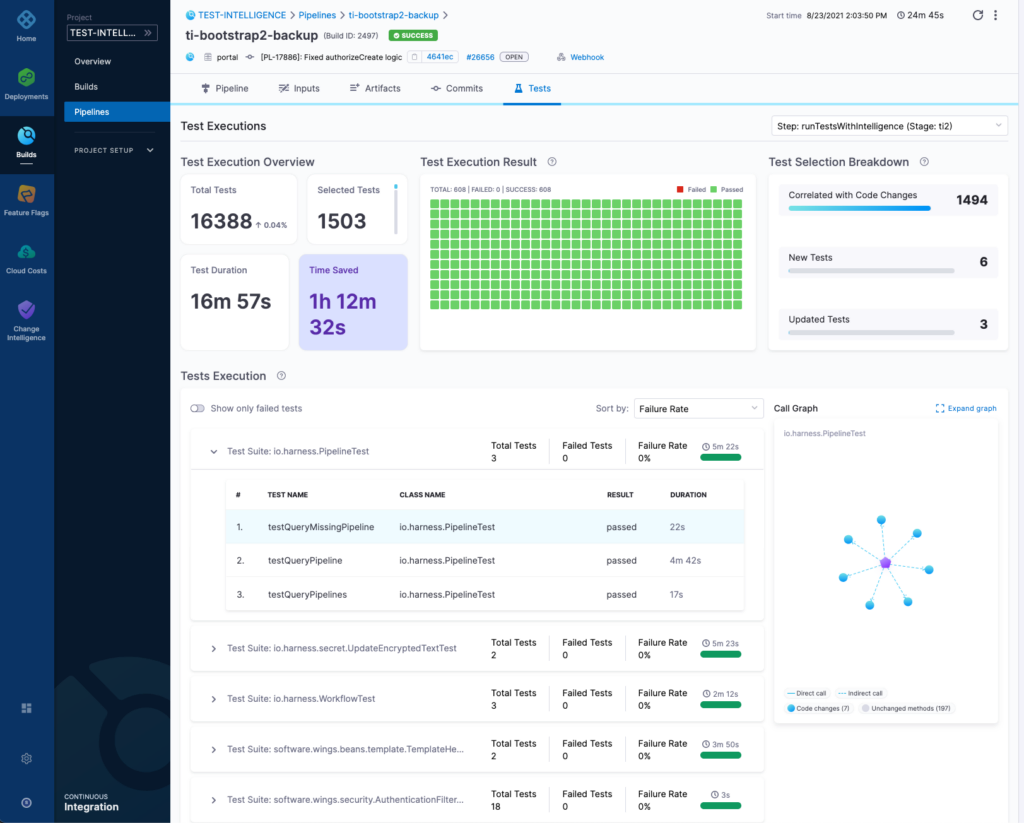Image resolution: width=1024 pixels, height=823 pixels.
Task: Open Overview in project menu
Action: [x=93, y=61]
